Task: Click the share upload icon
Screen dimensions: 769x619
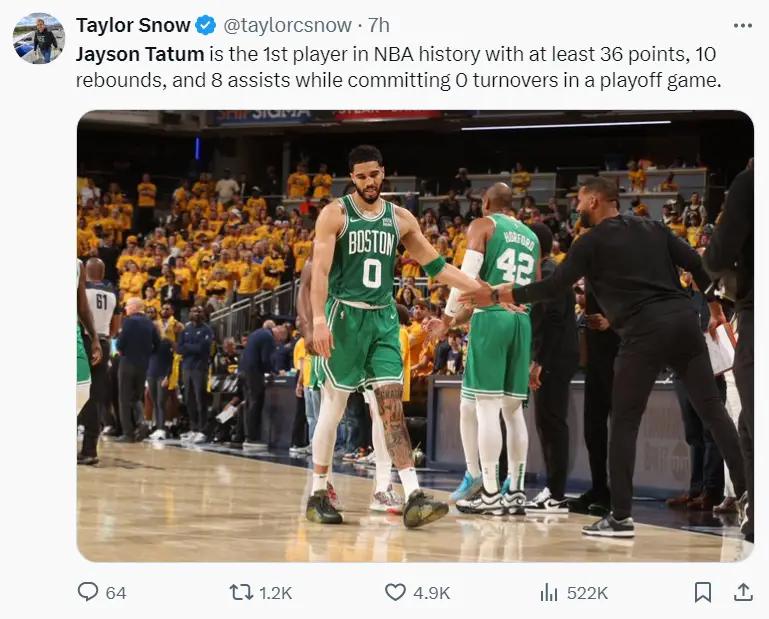Action: [x=743, y=592]
